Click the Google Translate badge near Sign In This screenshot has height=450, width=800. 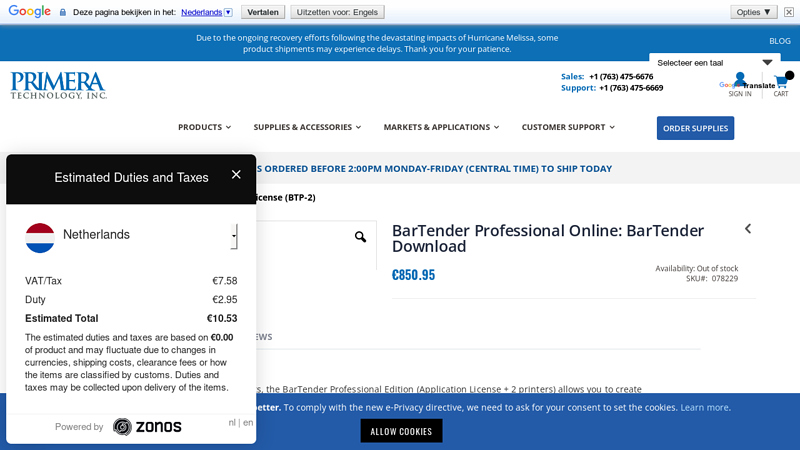coord(747,85)
